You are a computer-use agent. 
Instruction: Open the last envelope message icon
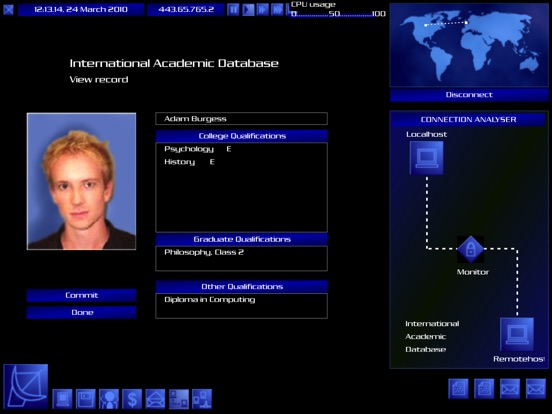(x=536, y=389)
